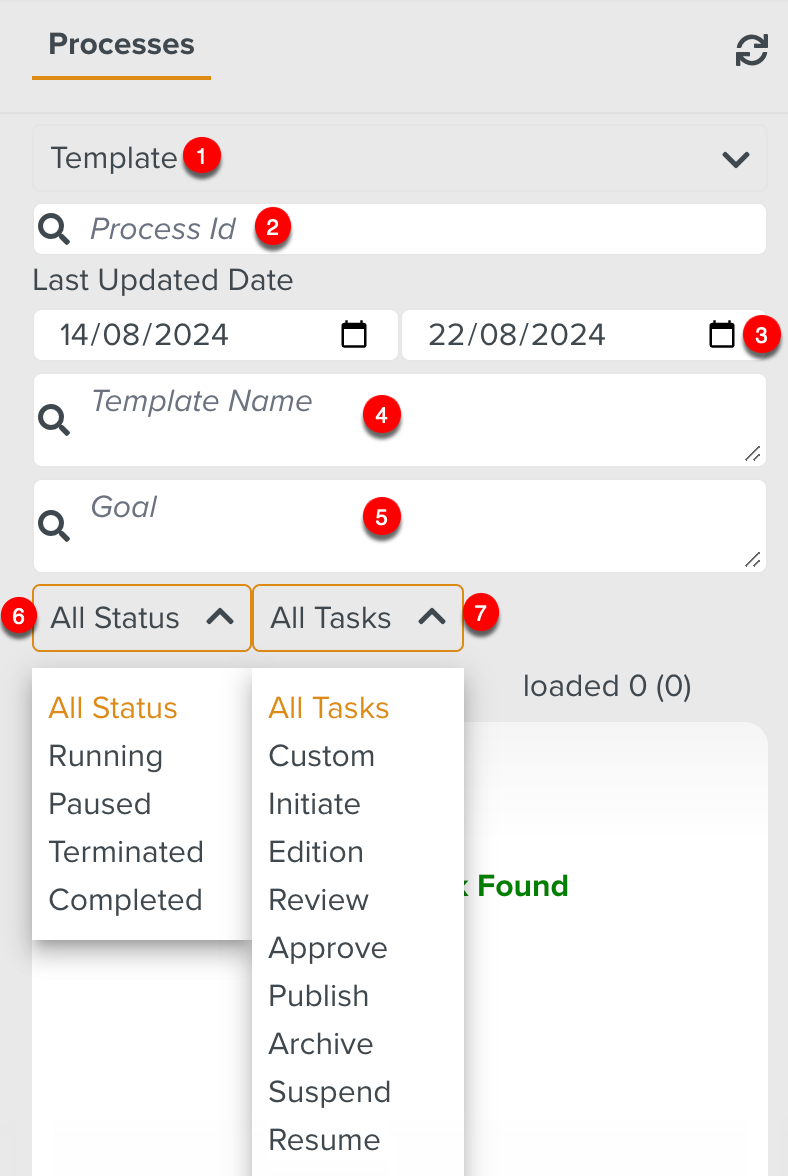Expand the Template dropdown
Viewport: 788px width, 1176px height.
click(400, 158)
